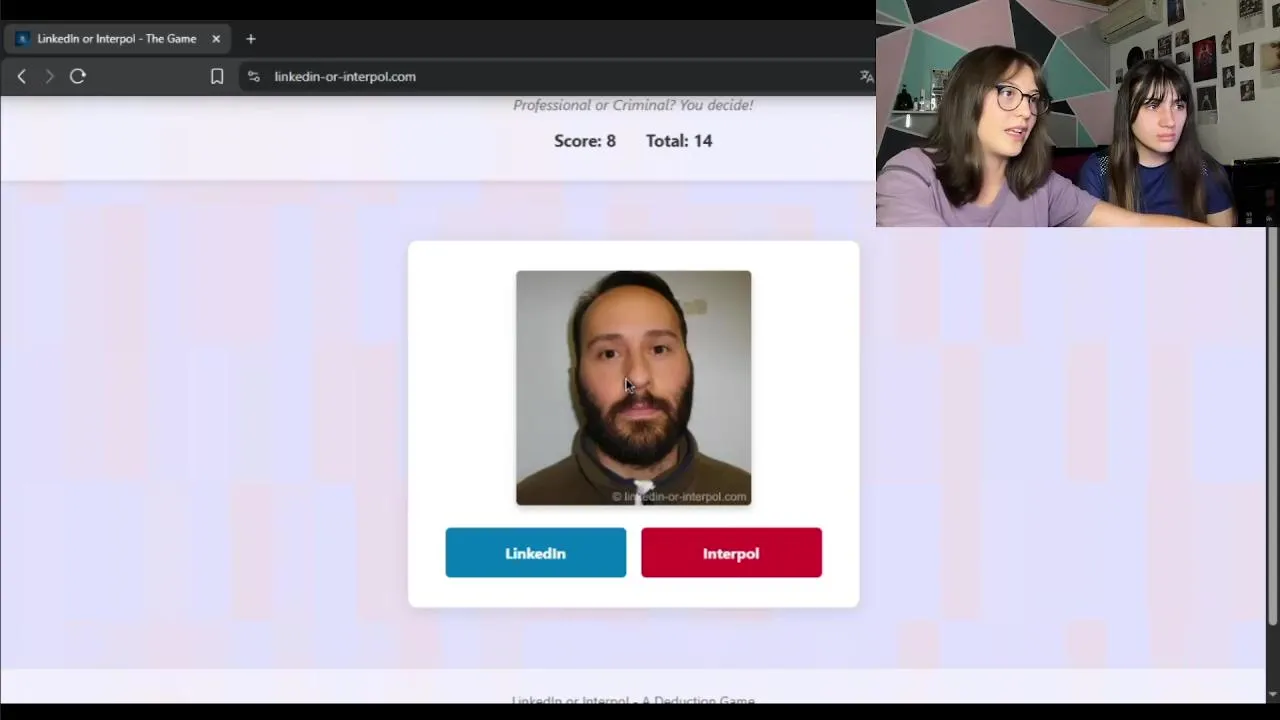Image resolution: width=1280 pixels, height=720 pixels.
Task: Click the blue LinkedIn answer button
Action: [x=535, y=553]
